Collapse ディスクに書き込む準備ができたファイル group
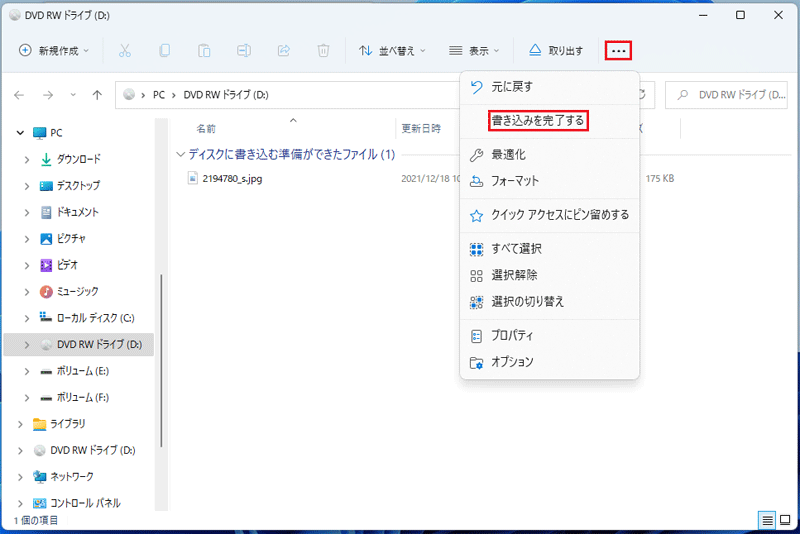 click(180, 155)
